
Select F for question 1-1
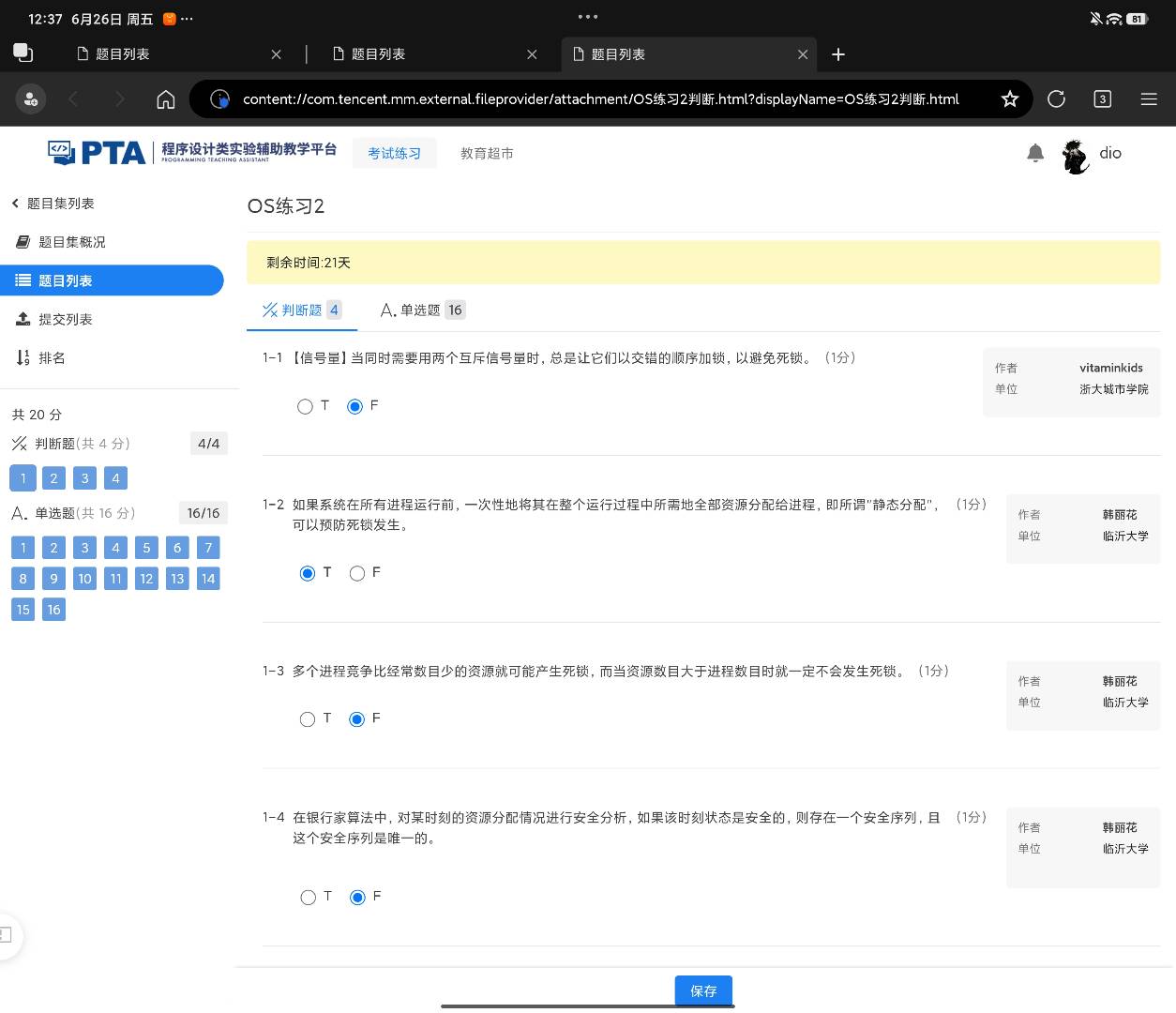tap(354, 407)
